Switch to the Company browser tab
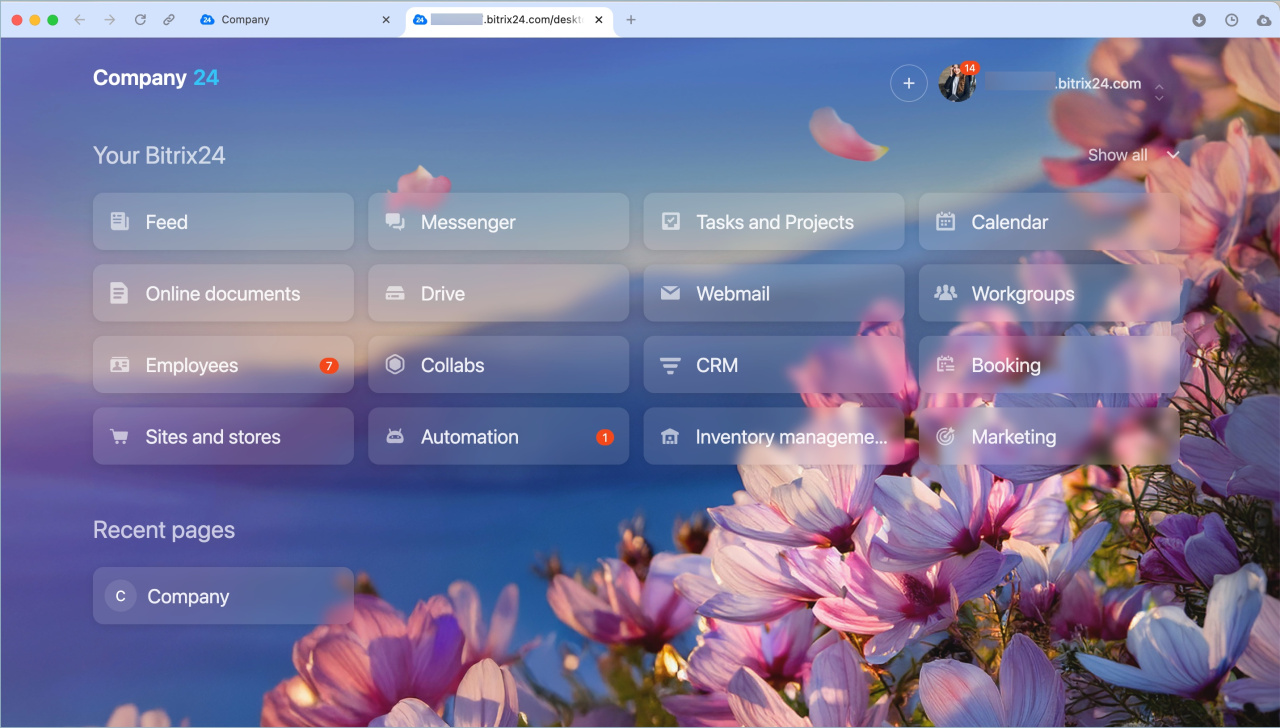Image resolution: width=1280 pixels, height=728 pixels. click(x=296, y=20)
